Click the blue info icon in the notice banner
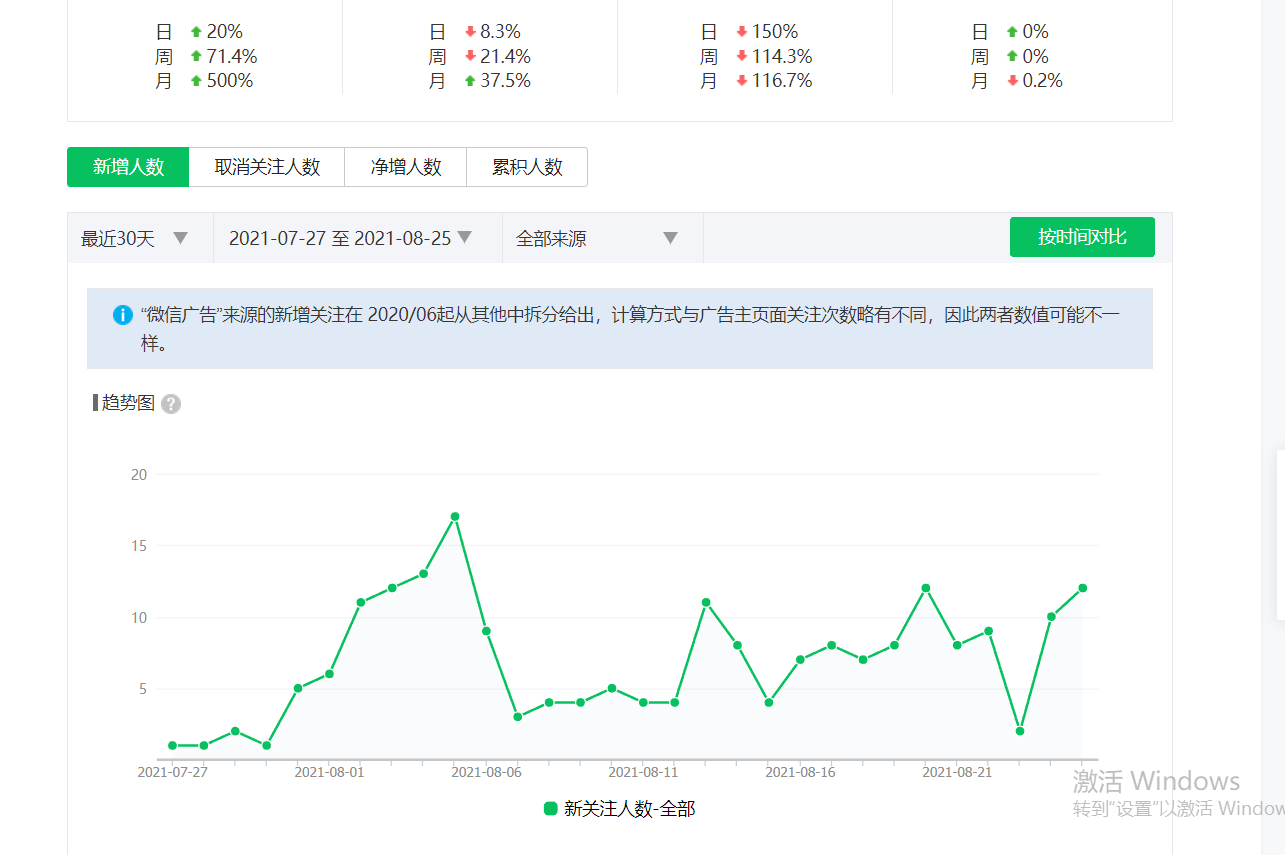1285x855 pixels. pyautogui.click(x=122, y=315)
